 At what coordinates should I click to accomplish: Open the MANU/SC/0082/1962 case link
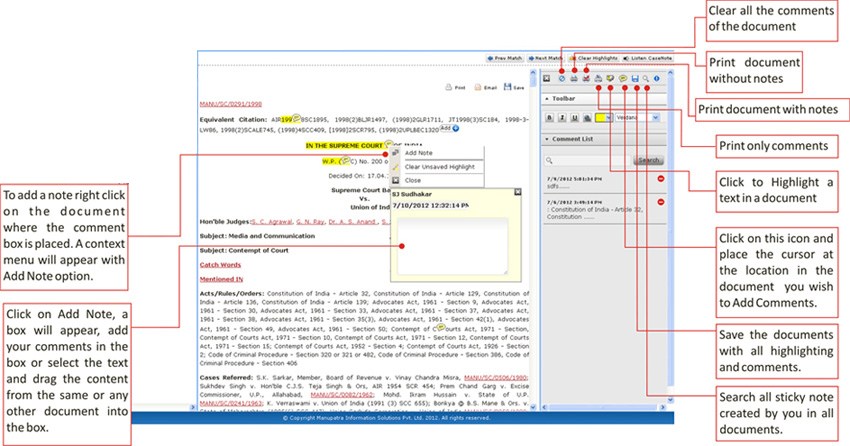[342, 395]
